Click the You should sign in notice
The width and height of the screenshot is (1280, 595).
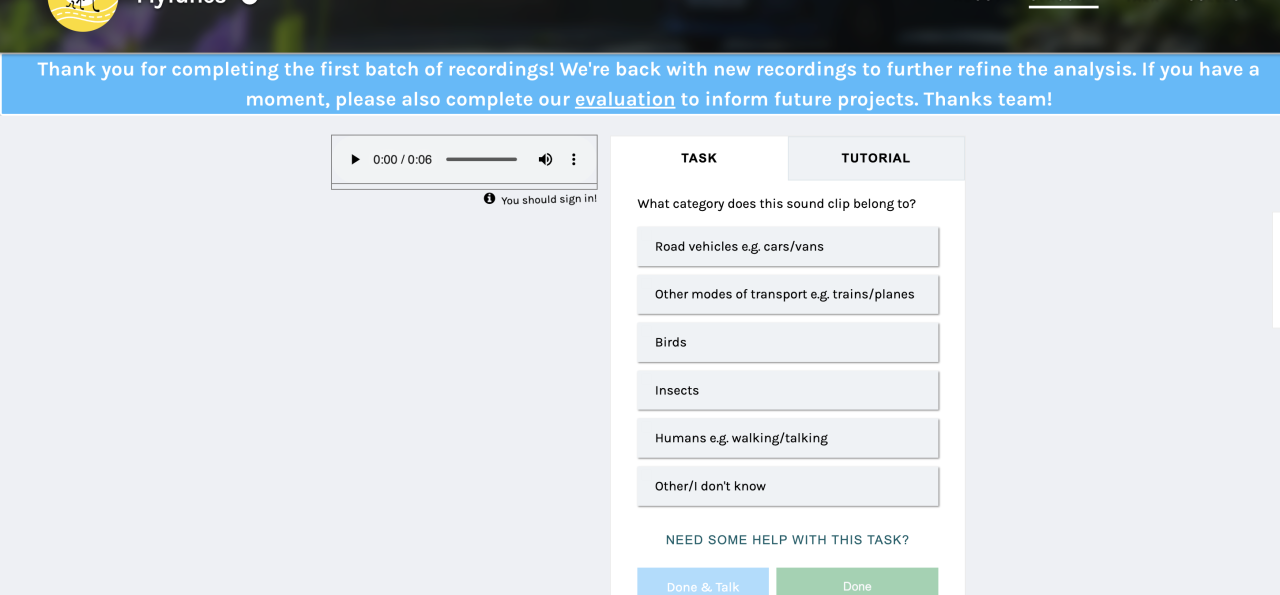pyautogui.click(x=549, y=199)
